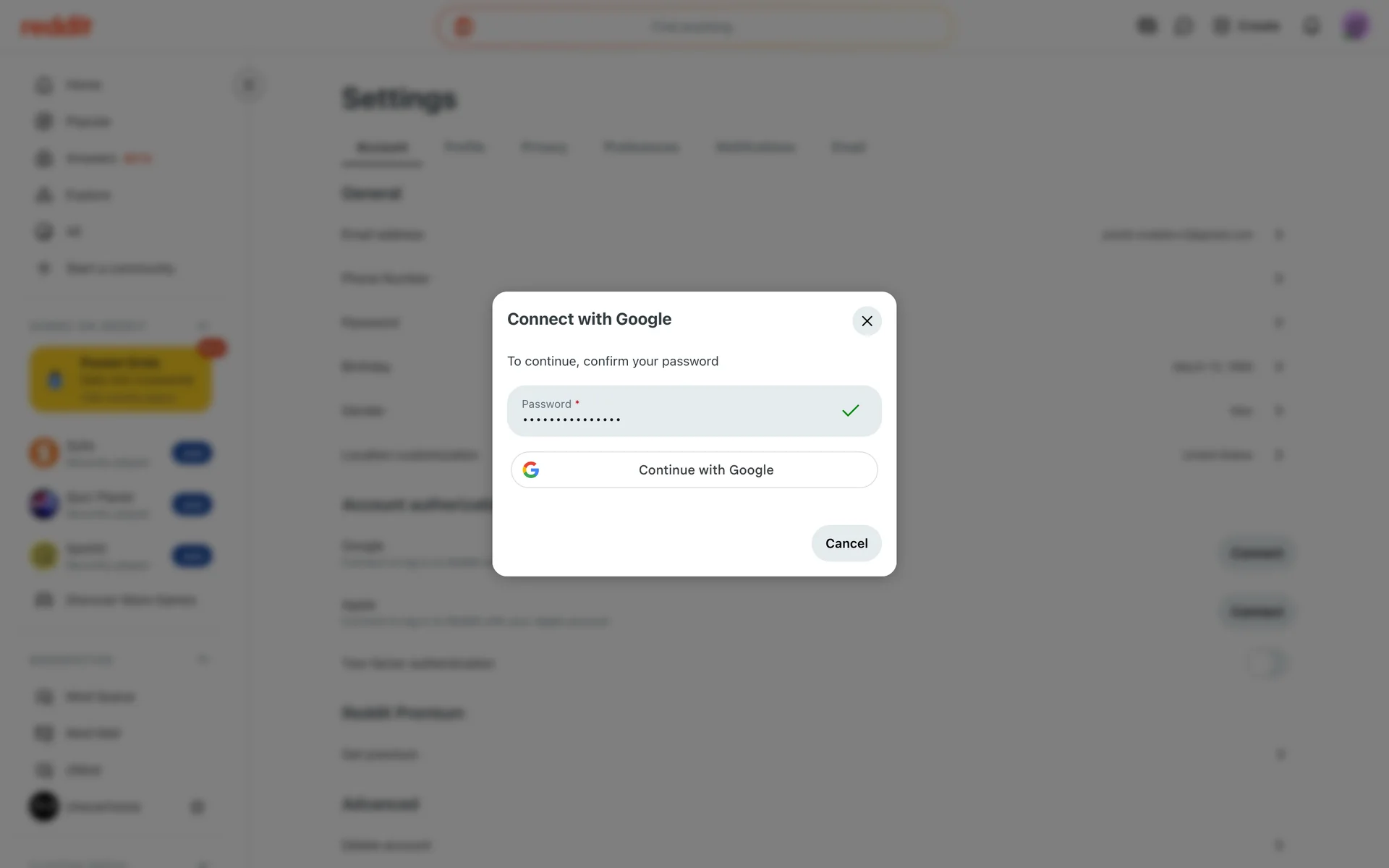Collapse the Games on Reddit section
1389x868 pixels.
click(x=203, y=325)
